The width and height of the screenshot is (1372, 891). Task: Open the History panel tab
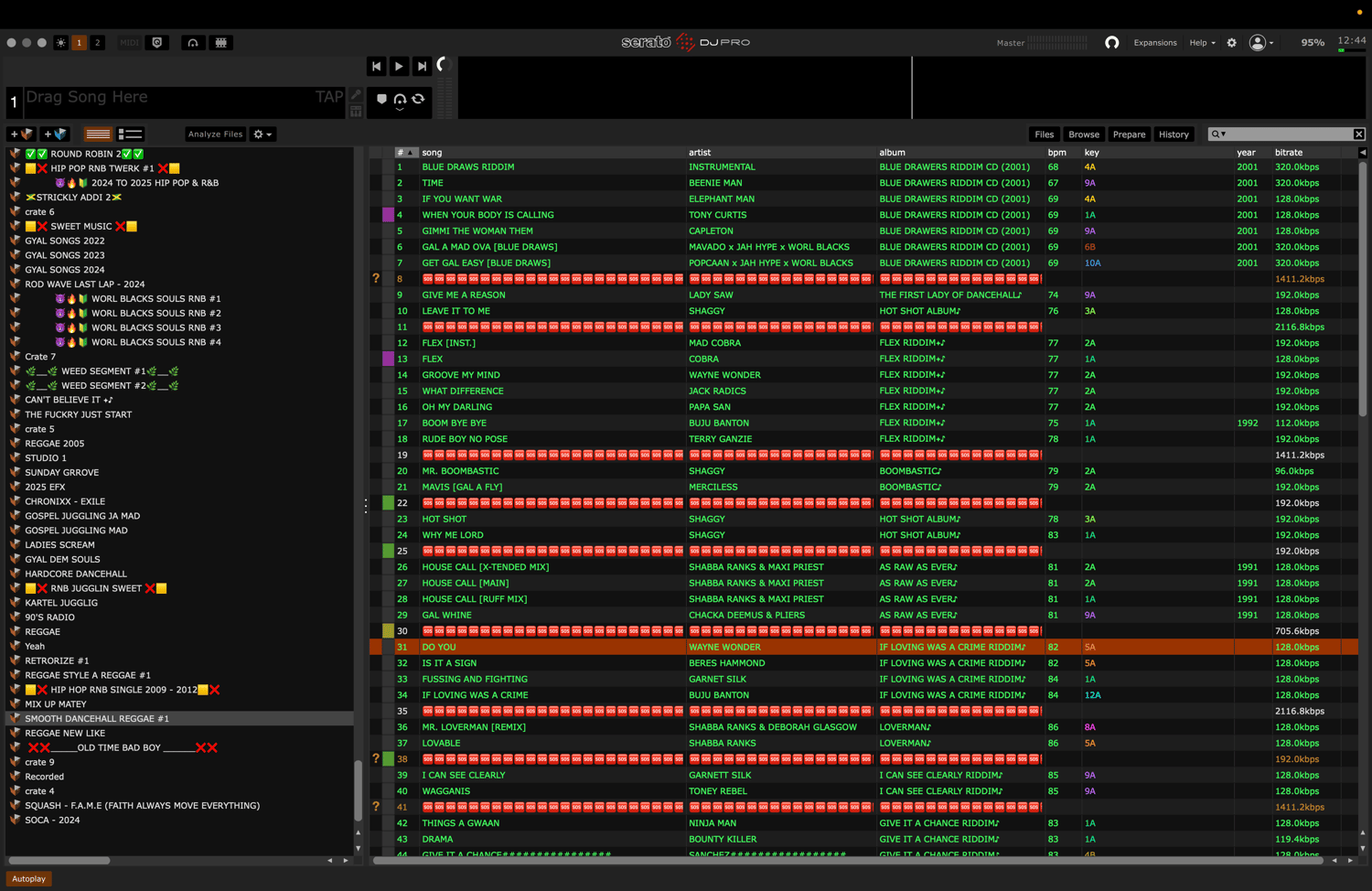pyautogui.click(x=1174, y=134)
